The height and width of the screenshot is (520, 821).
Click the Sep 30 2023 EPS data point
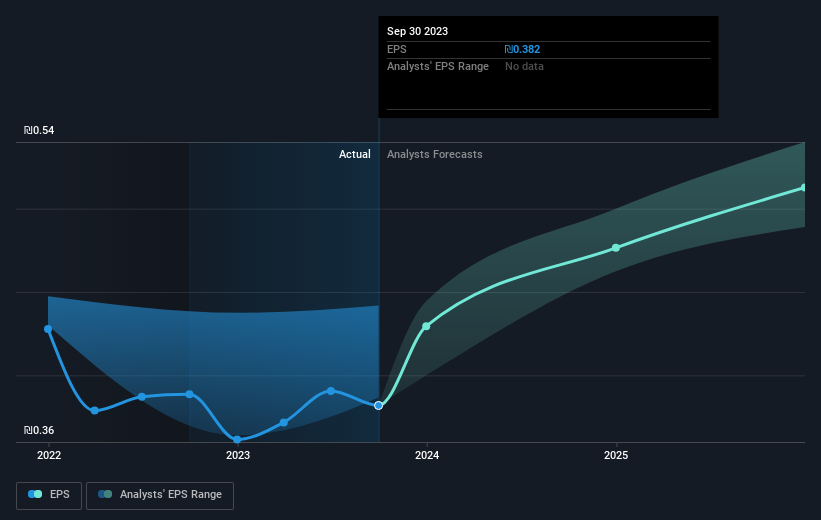(379, 405)
